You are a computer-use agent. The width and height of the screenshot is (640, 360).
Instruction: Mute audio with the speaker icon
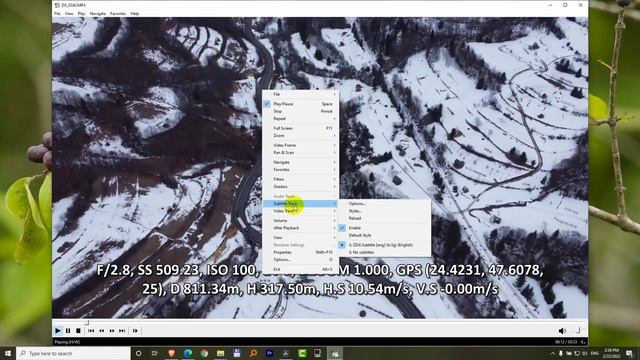pyautogui.click(x=562, y=331)
